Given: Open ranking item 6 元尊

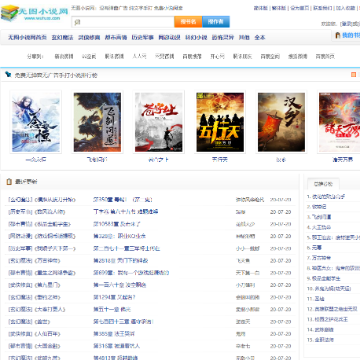Looking at the screenshot, I should tap(317, 248).
